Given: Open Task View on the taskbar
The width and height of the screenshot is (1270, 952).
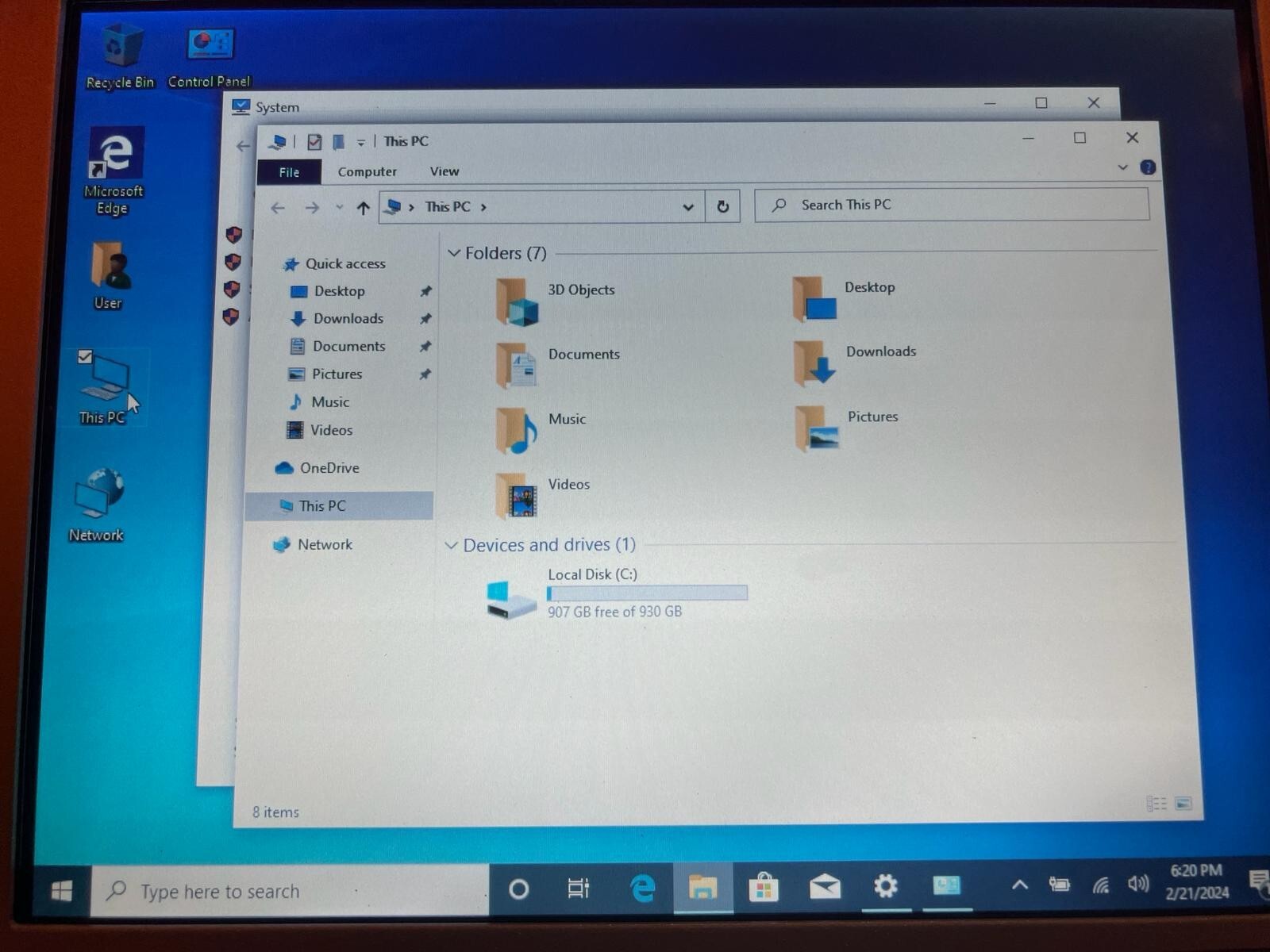Looking at the screenshot, I should tap(579, 889).
